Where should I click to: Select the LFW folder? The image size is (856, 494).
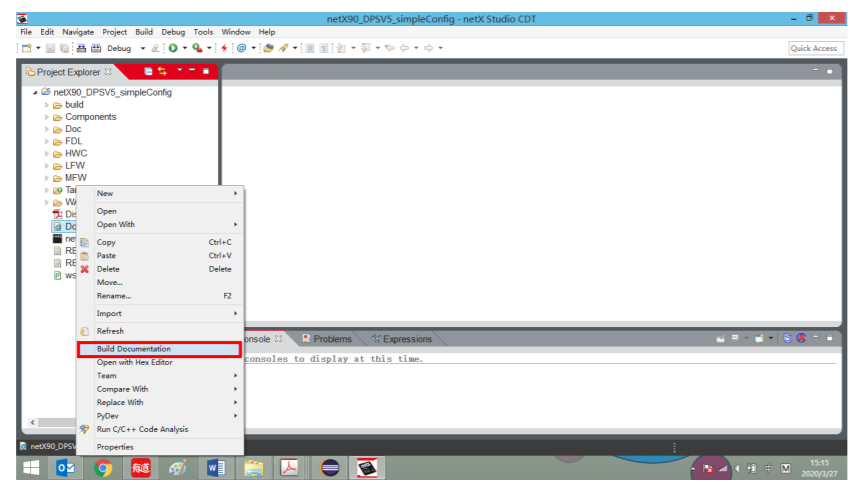[75, 166]
